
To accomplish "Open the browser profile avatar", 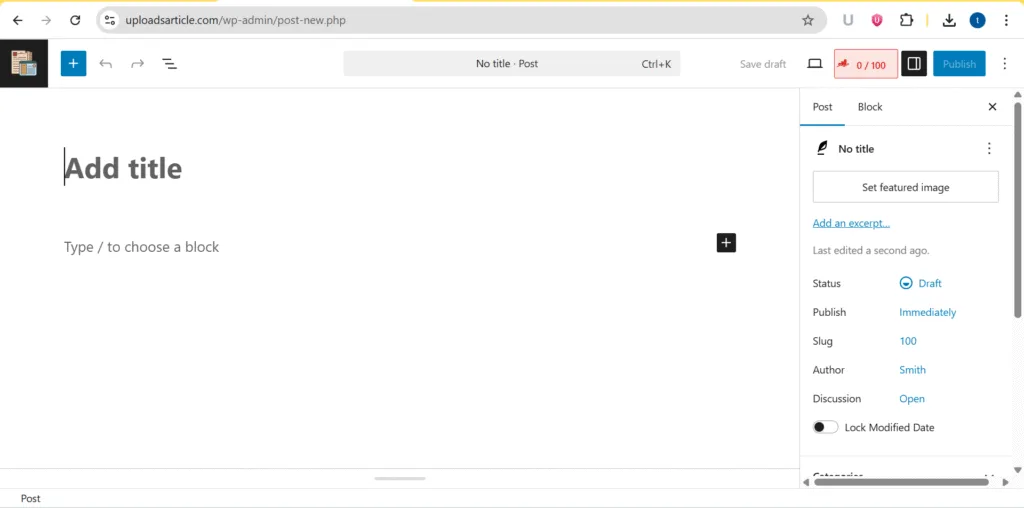I will click(x=978, y=20).
